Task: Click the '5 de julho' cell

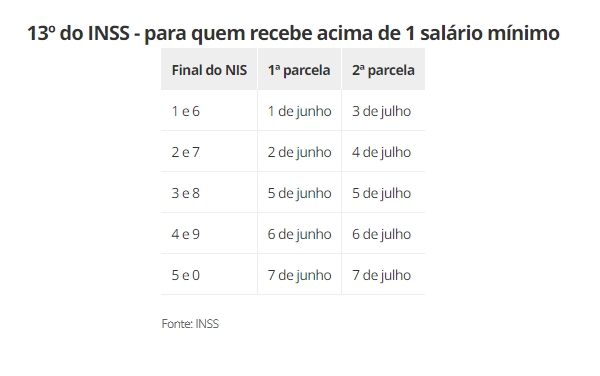Action: 383,193
